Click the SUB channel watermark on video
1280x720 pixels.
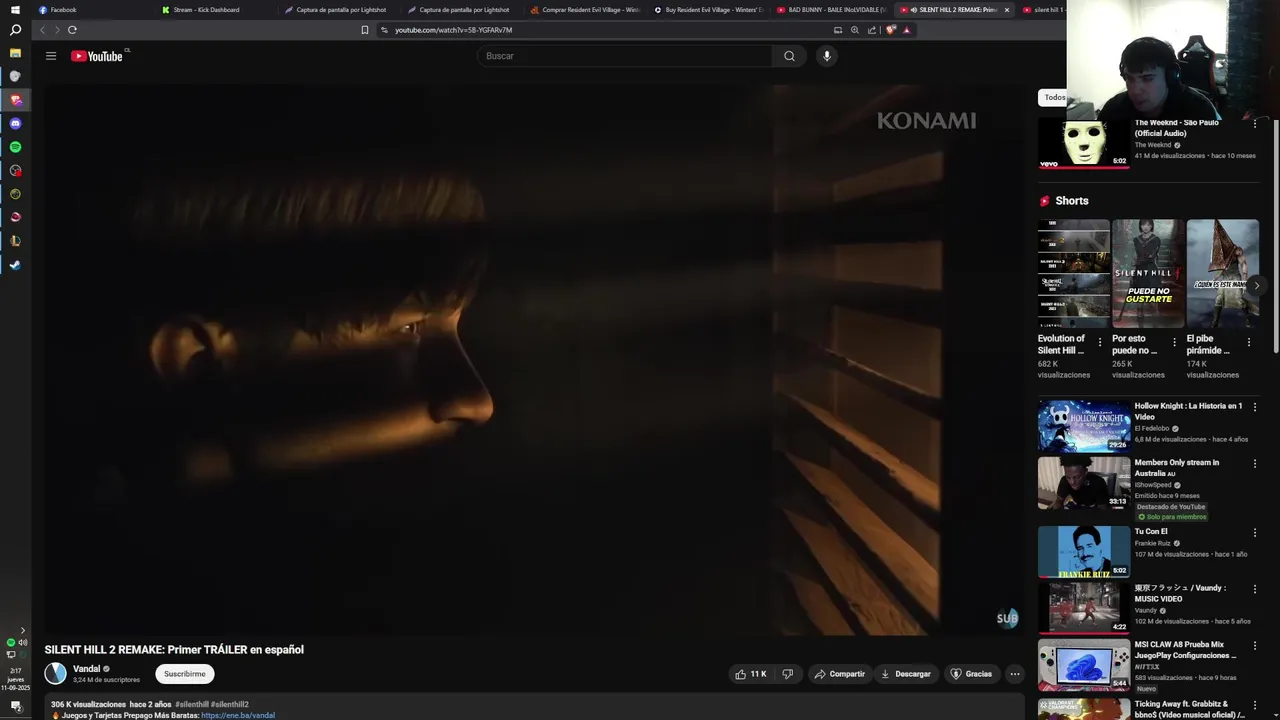[1007, 618]
